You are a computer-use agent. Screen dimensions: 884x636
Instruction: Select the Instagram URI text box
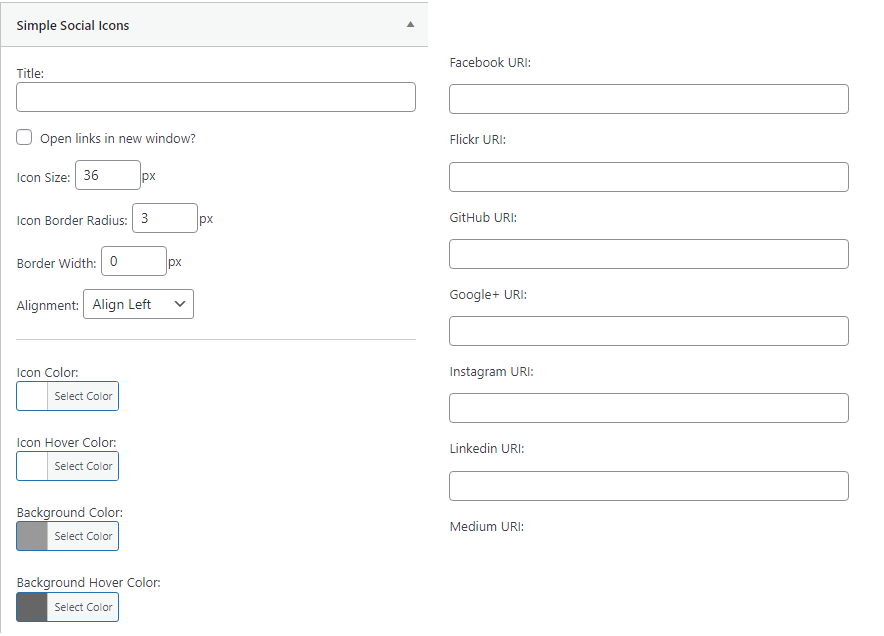point(648,408)
